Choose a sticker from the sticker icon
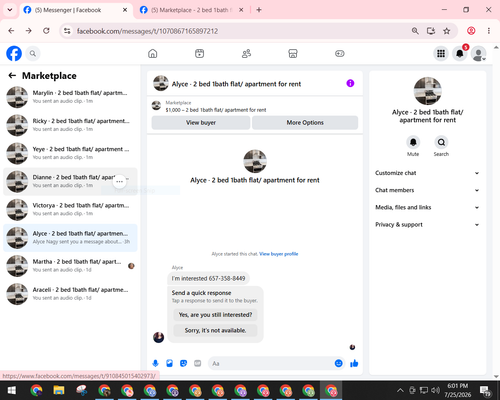The height and width of the screenshot is (400, 500). [183, 363]
